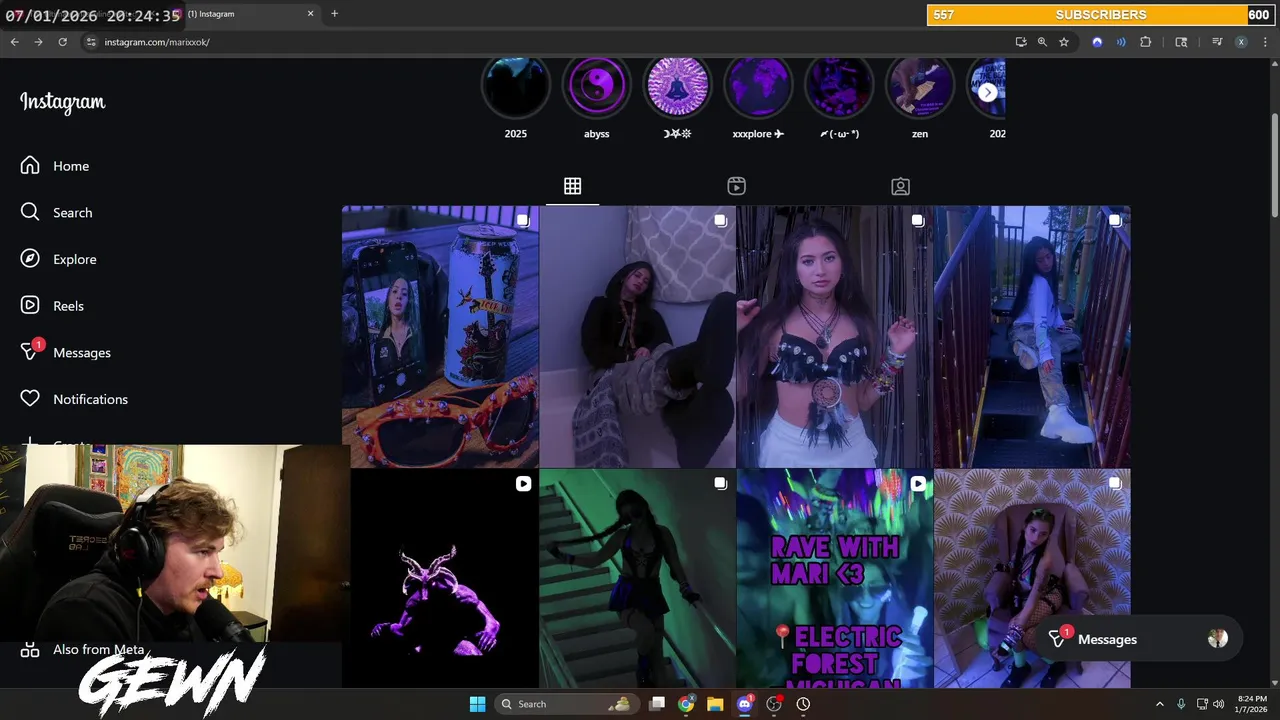
Task: Switch to the Reels profile tab
Action: tap(736, 186)
